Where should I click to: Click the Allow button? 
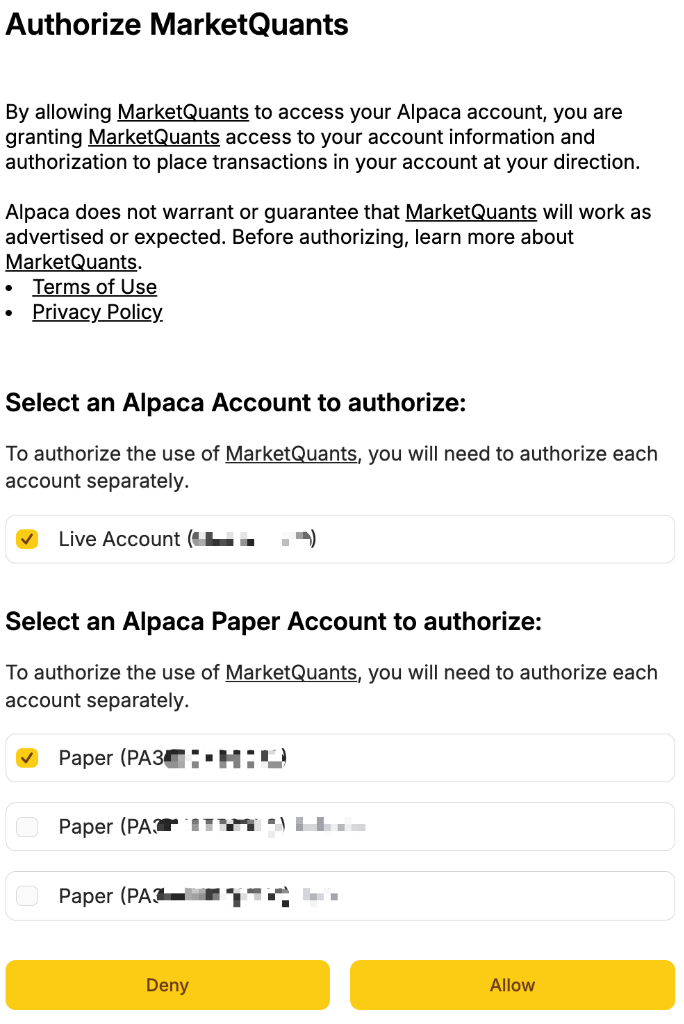[x=512, y=984]
